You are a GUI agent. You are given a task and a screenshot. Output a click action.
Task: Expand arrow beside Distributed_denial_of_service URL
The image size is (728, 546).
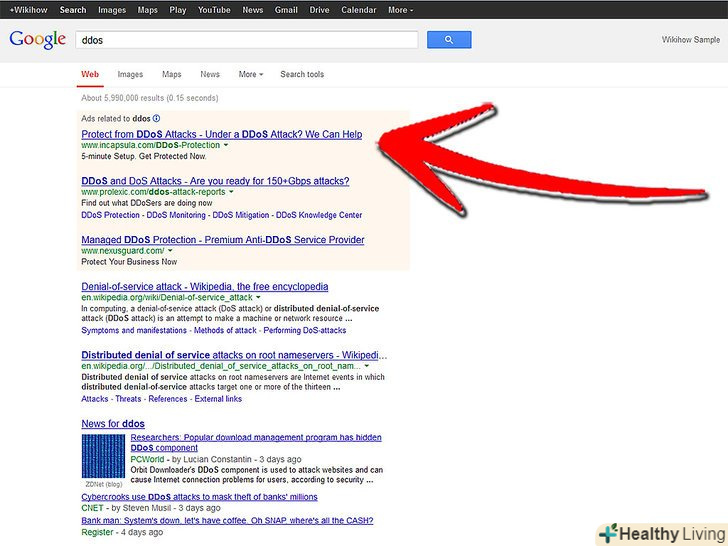tap(367, 366)
